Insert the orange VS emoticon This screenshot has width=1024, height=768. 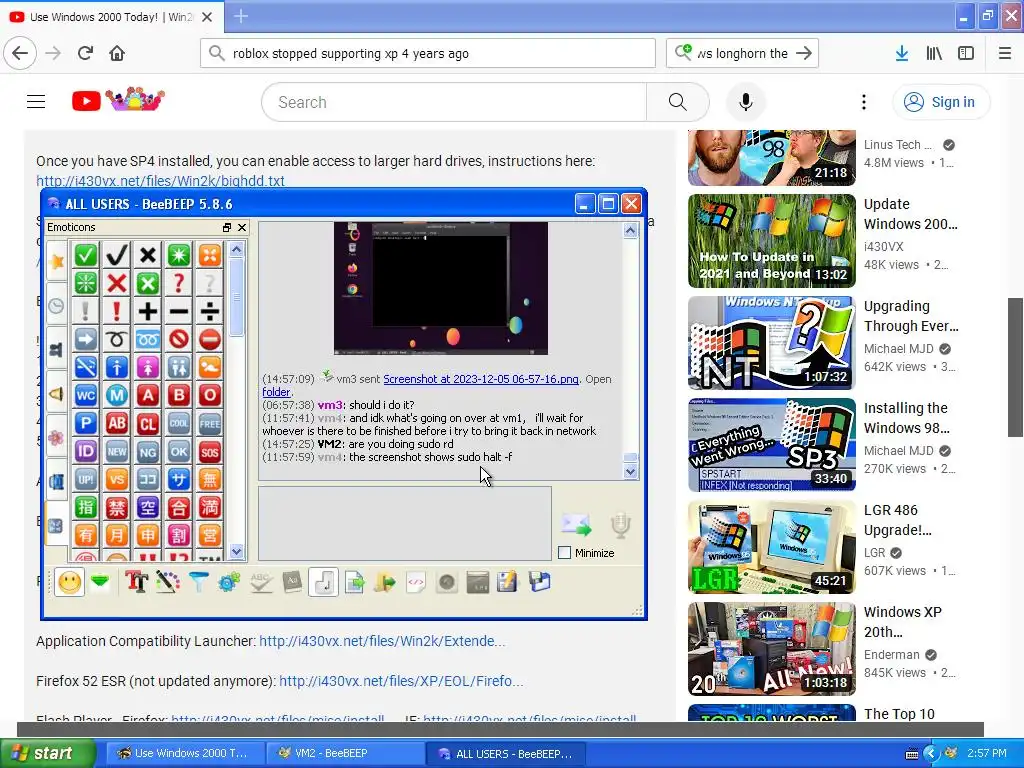[x=117, y=479]
